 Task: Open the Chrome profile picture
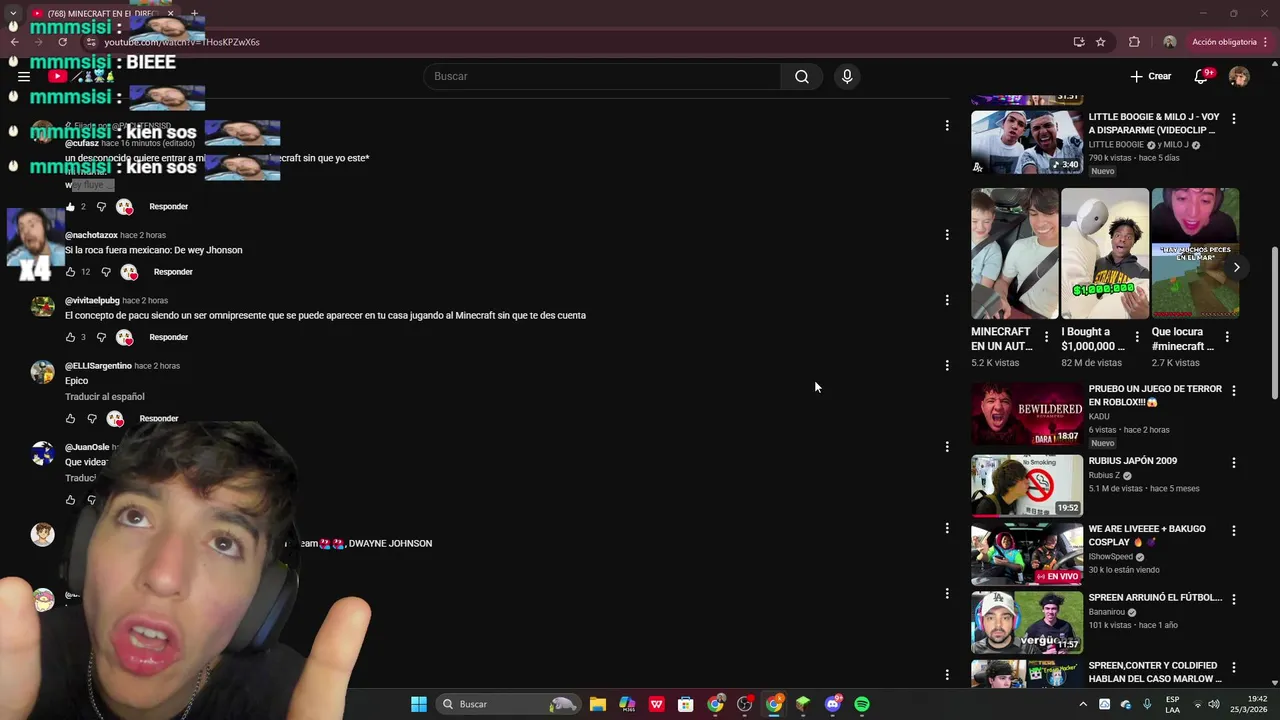click(1169, 42)
